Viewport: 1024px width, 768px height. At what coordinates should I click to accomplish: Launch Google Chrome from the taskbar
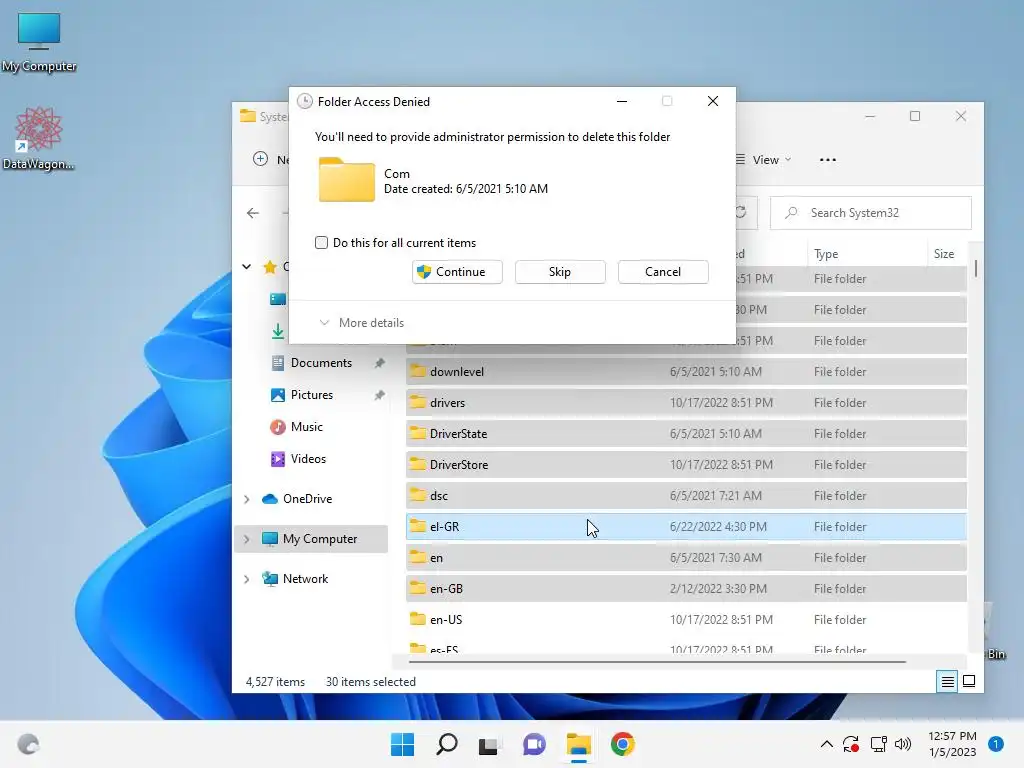(x=622, y=744)
